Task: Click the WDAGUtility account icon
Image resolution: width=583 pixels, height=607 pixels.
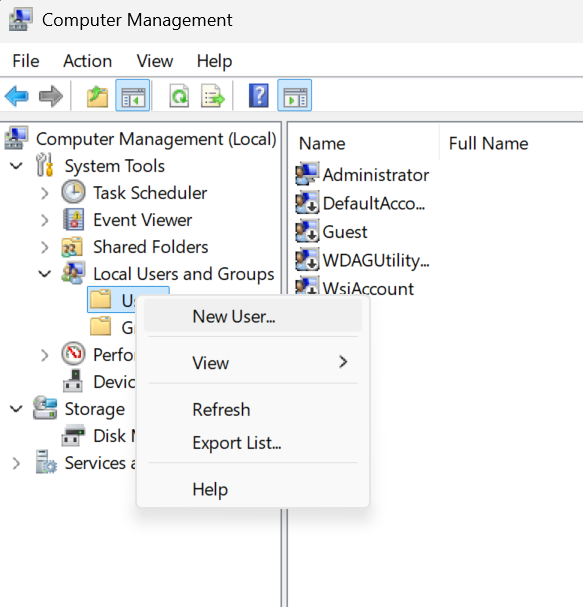Action: (x=307, y=260)
